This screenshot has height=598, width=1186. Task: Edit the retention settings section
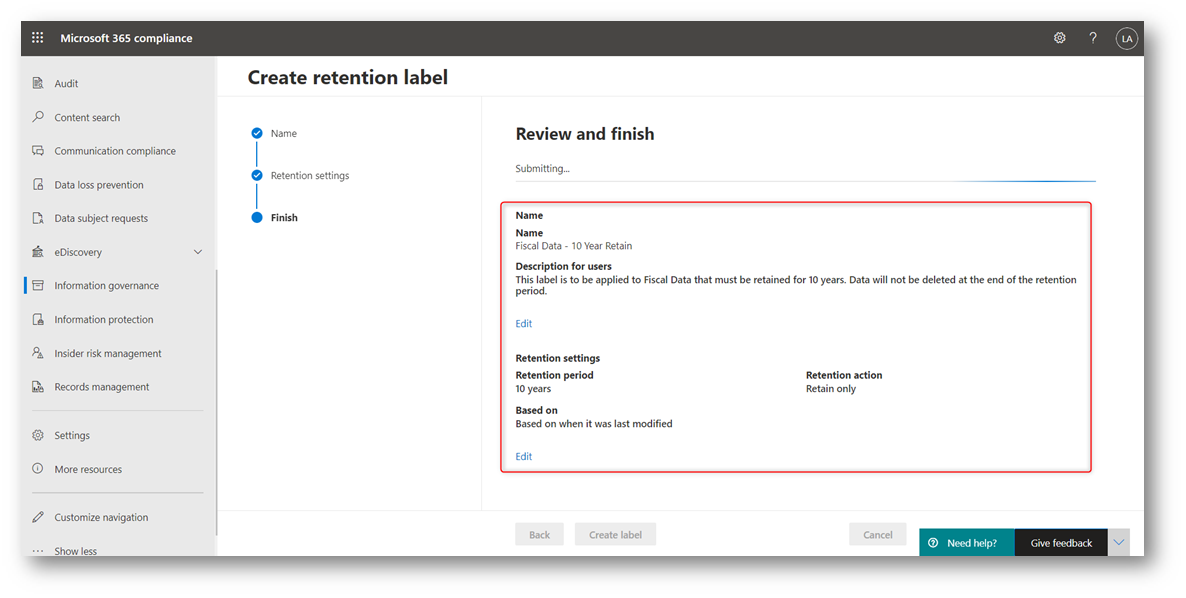tap(524, 457)
